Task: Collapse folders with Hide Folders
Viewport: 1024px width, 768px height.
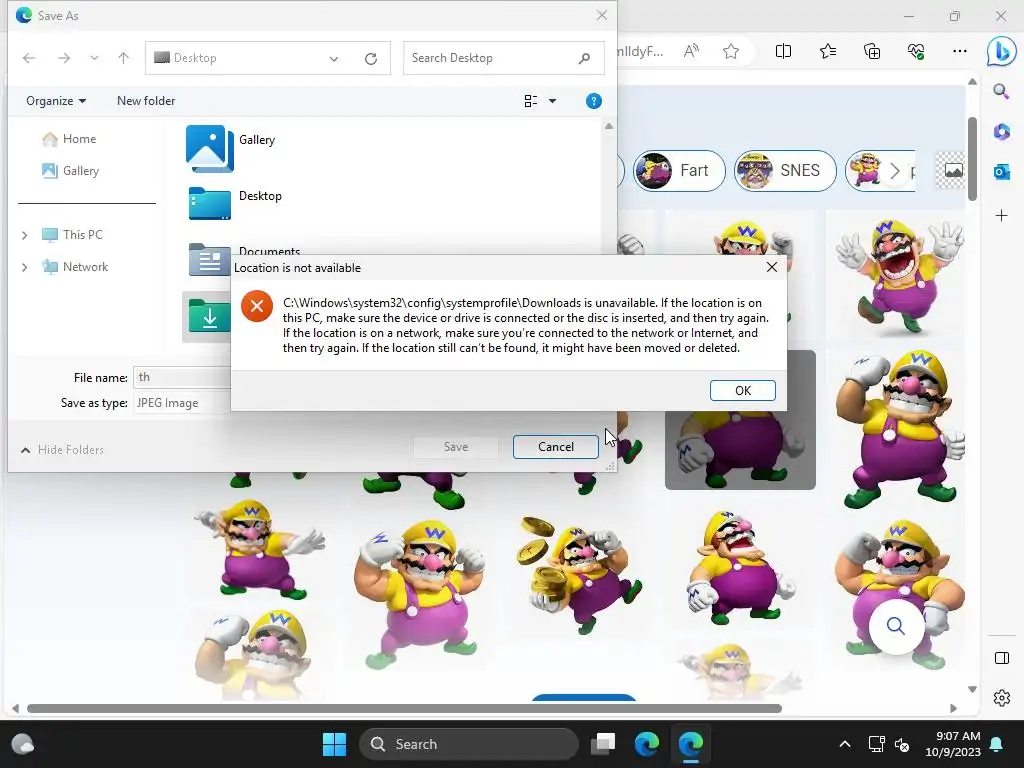Action: point(63,450)
